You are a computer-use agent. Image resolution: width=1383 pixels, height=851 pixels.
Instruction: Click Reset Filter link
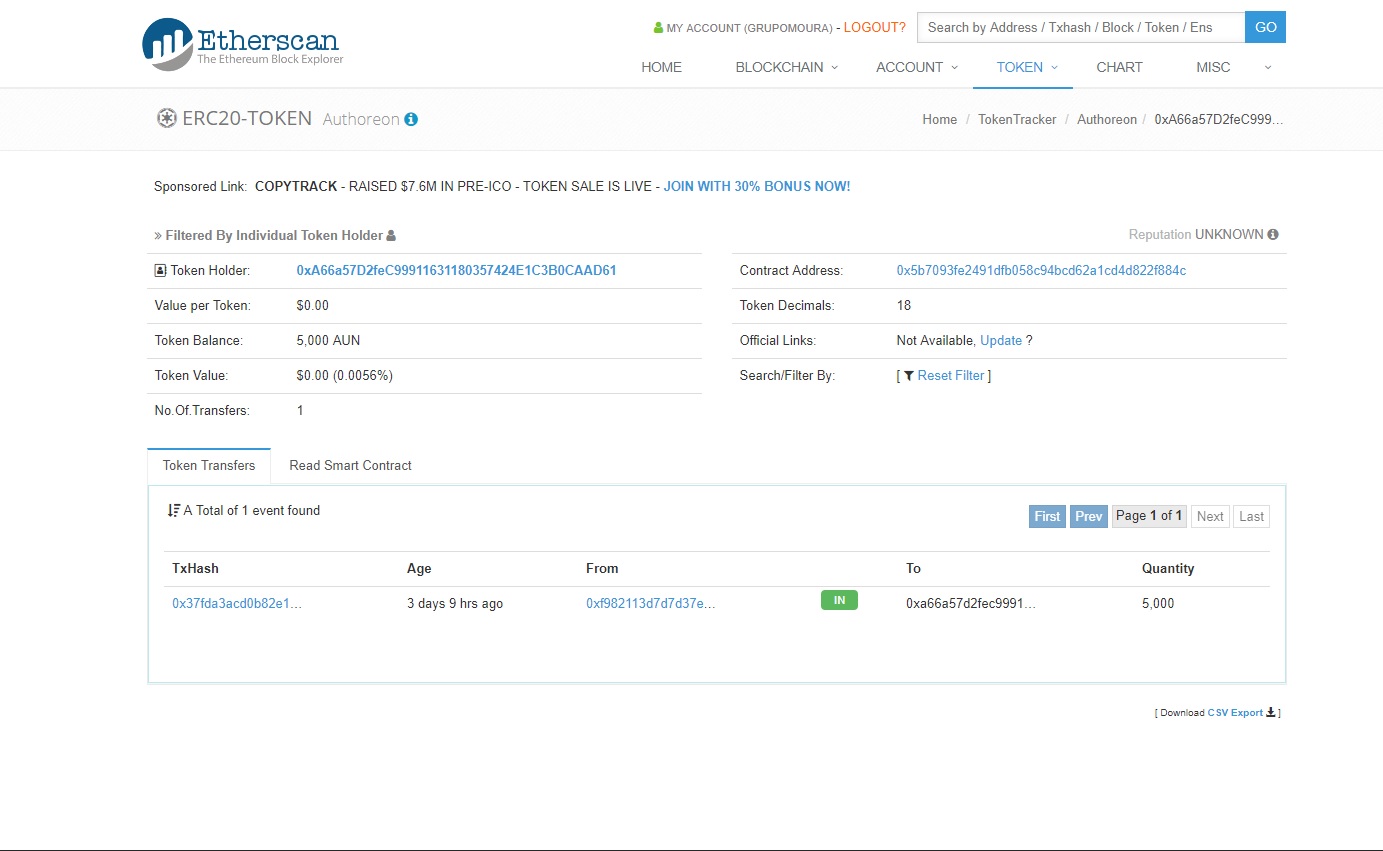(x=951, y=375)
